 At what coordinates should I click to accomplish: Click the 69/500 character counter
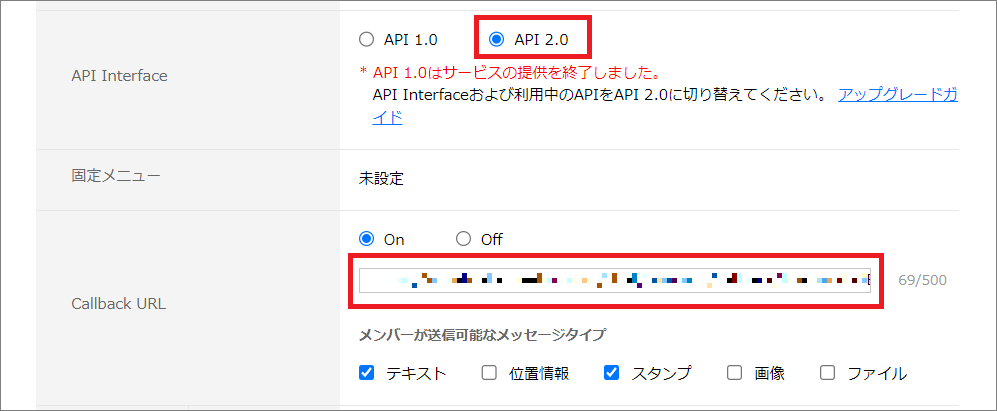click(x=922, y=280)
